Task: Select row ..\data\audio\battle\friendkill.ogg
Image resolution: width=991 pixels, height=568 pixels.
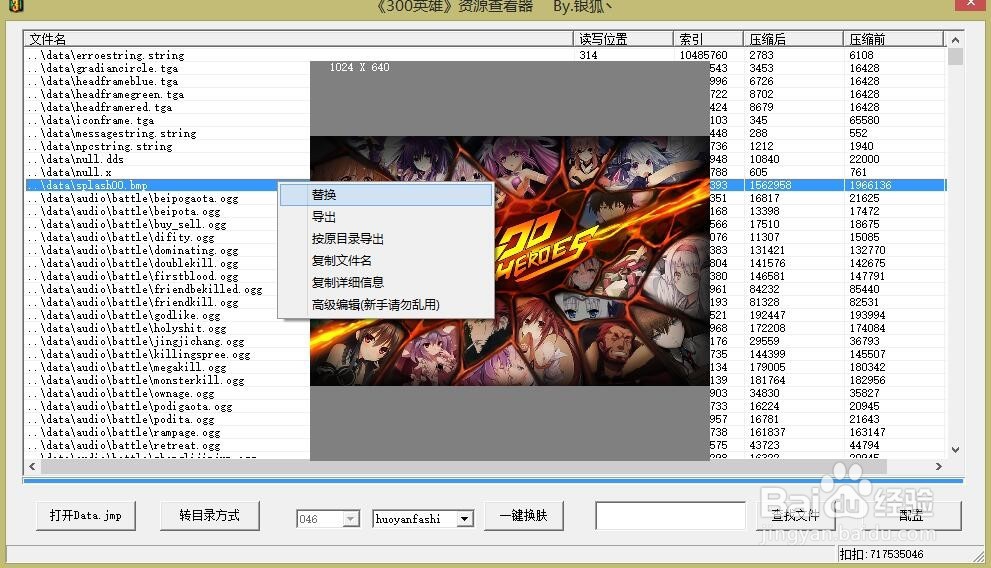Action: click(x=485, y=302)
